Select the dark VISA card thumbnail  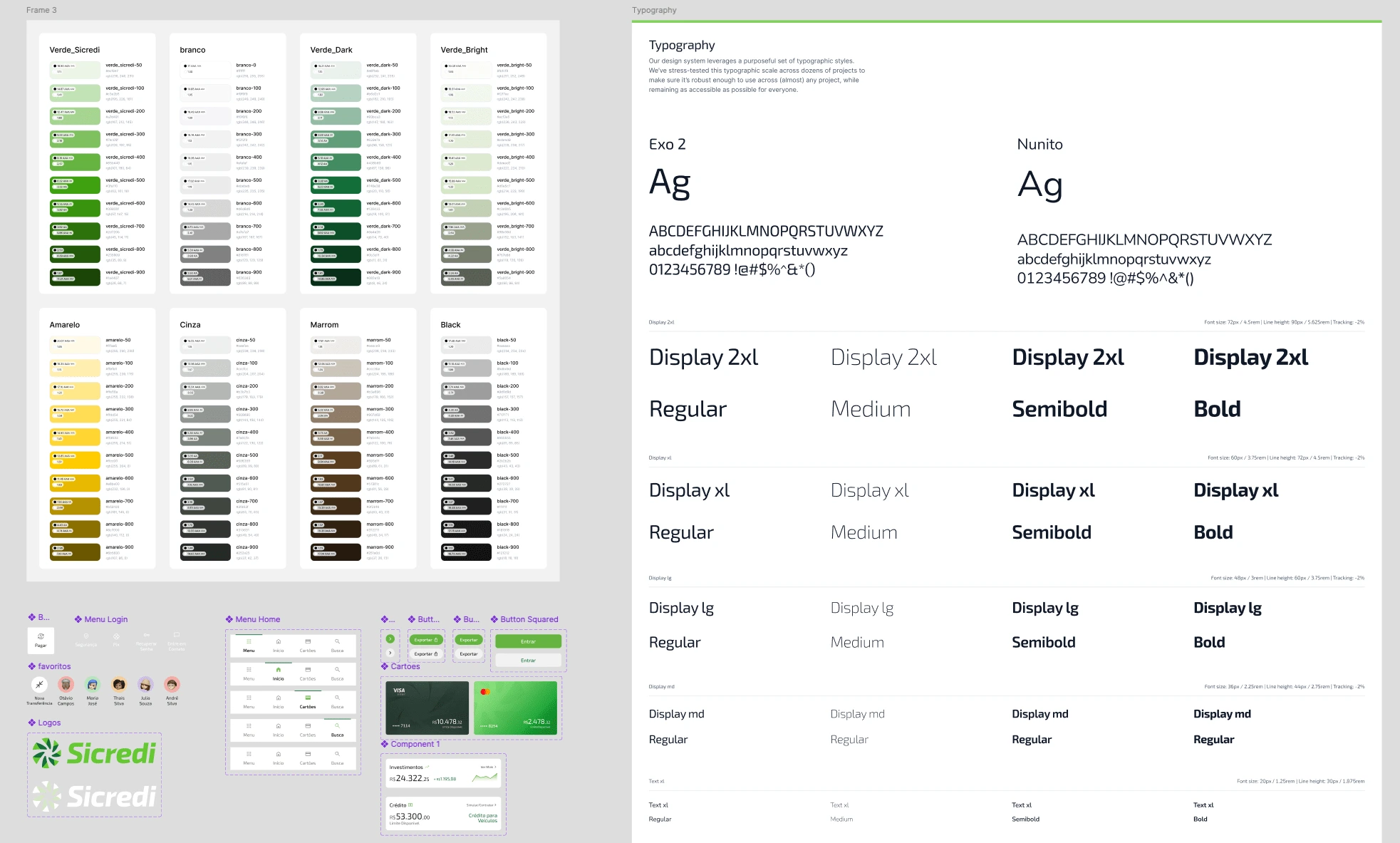(x=427, y=708)
